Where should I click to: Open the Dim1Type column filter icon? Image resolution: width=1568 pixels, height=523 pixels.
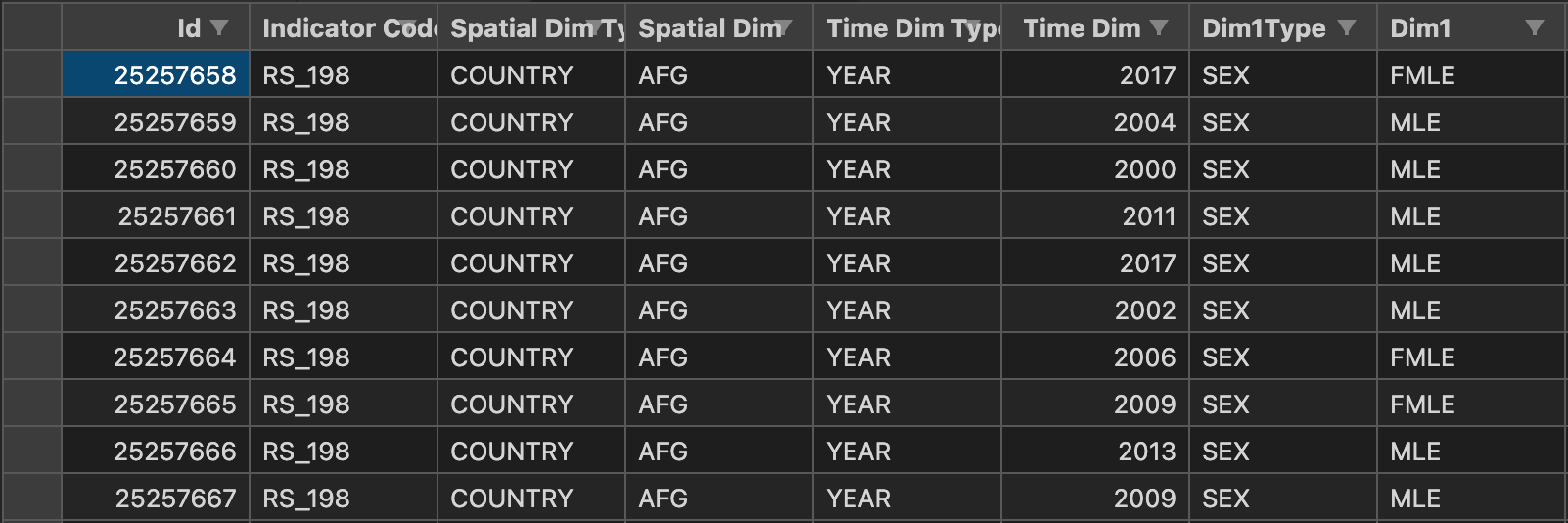1347,27
